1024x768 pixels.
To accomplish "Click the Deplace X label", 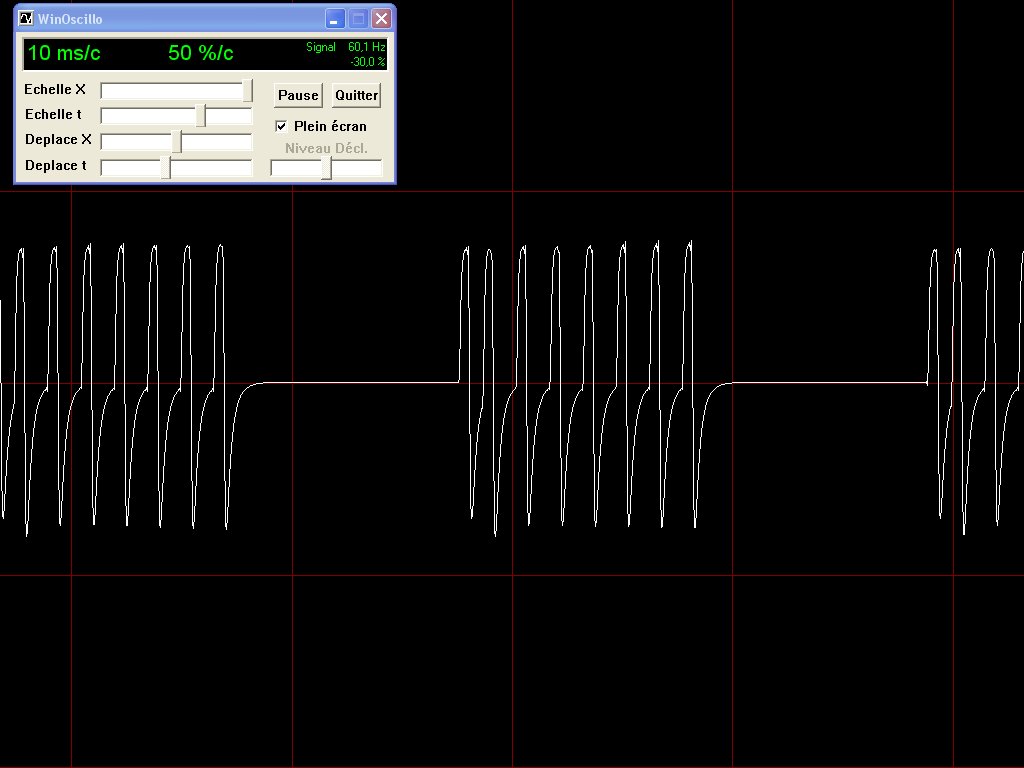I will pyautogui.click(x=58, y=140).
